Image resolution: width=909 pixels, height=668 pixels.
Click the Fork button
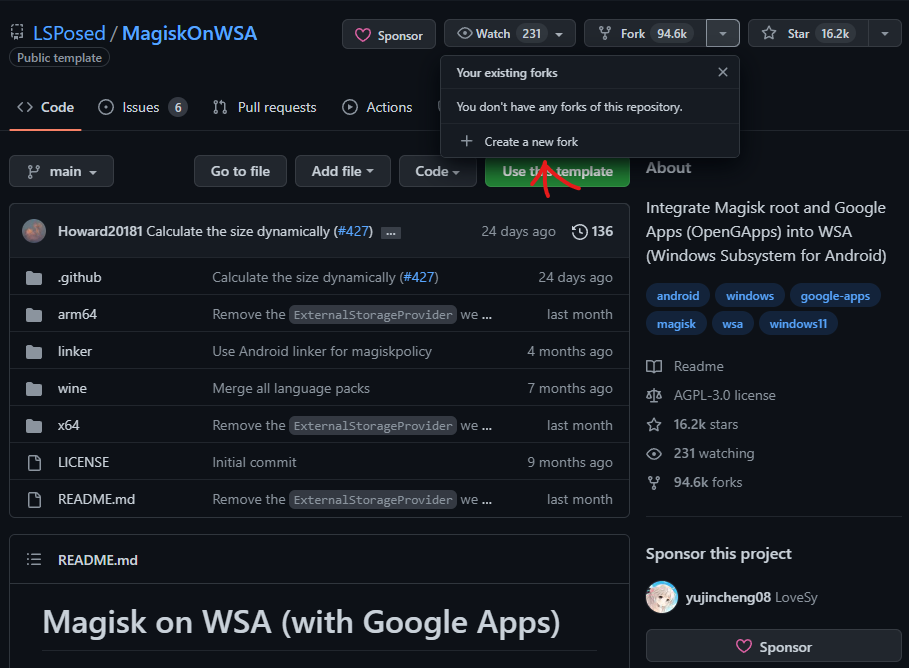click(x=645, y=34)
